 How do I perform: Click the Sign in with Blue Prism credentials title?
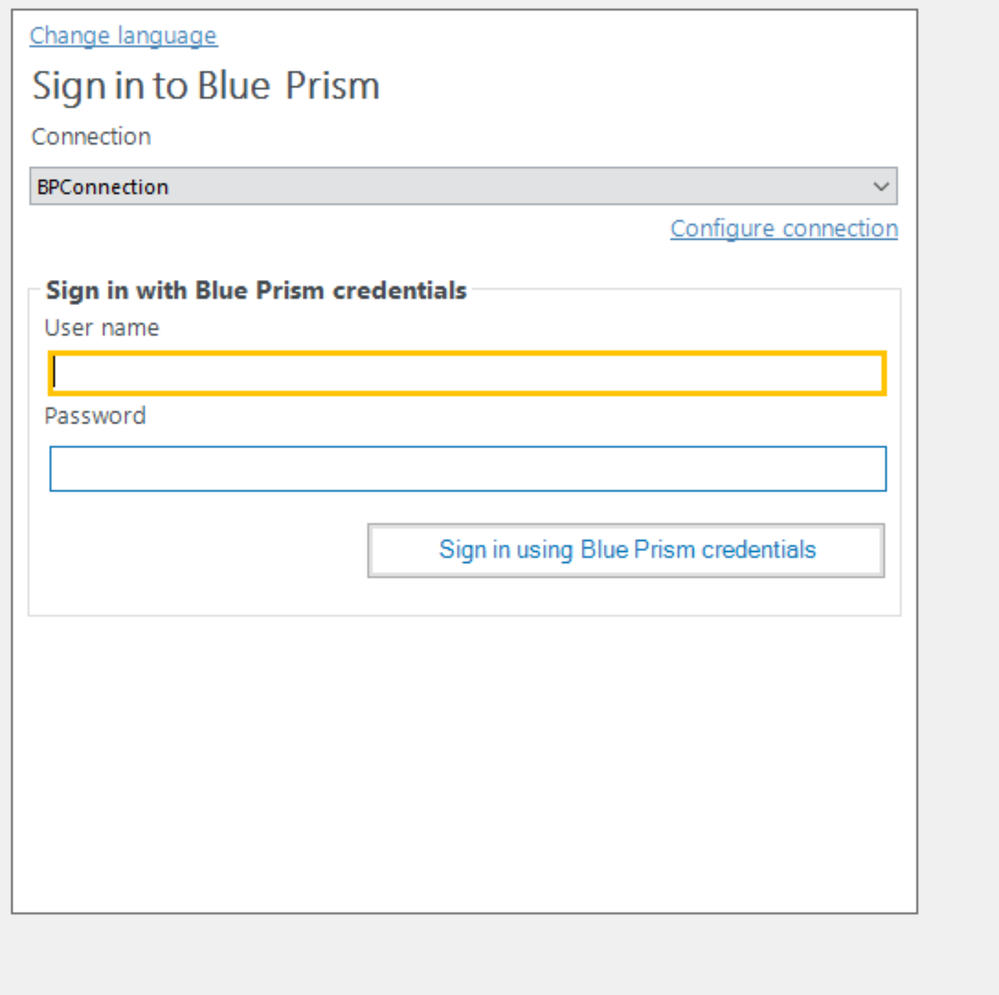tap(256, 291)
